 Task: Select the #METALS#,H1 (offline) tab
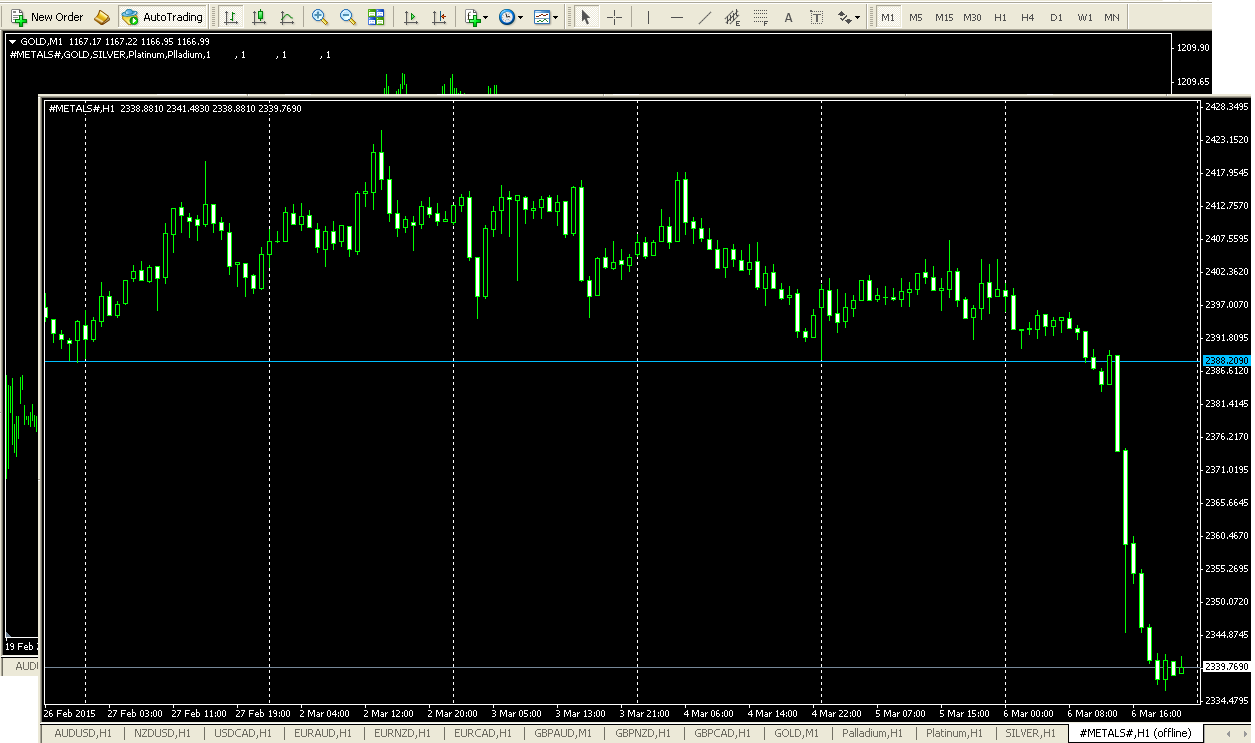coord(1135,733)
